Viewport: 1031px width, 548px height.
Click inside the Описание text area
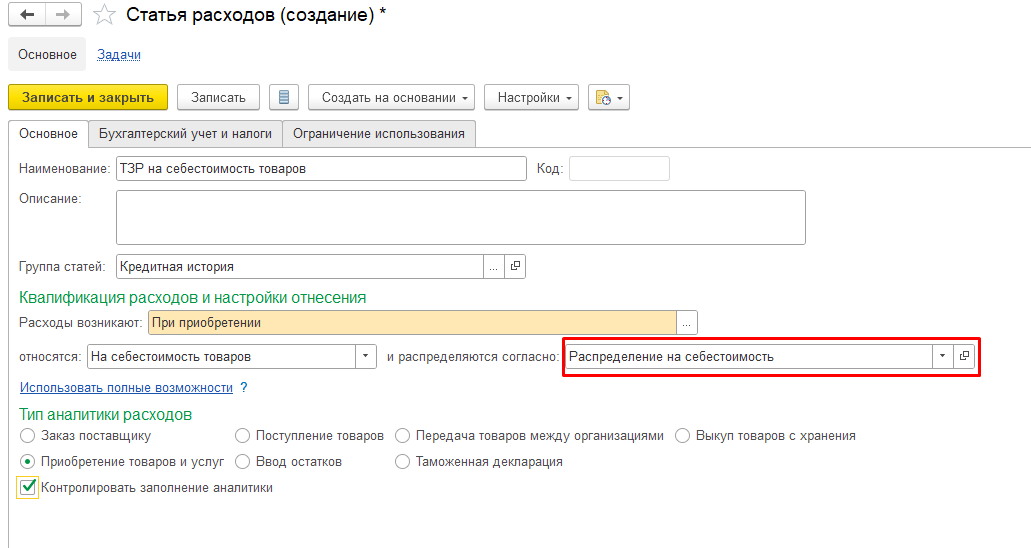(x=461, y=218)
